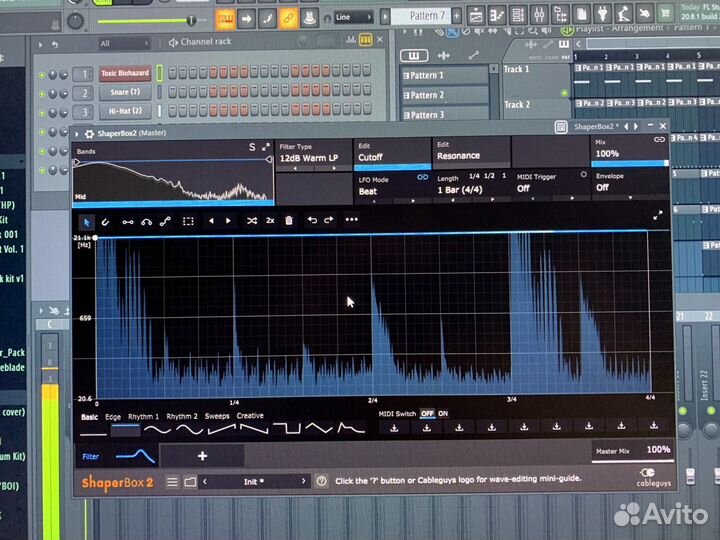Edit the Cutoff parameter
Screen dimensions: 720x540
point(392,153)
